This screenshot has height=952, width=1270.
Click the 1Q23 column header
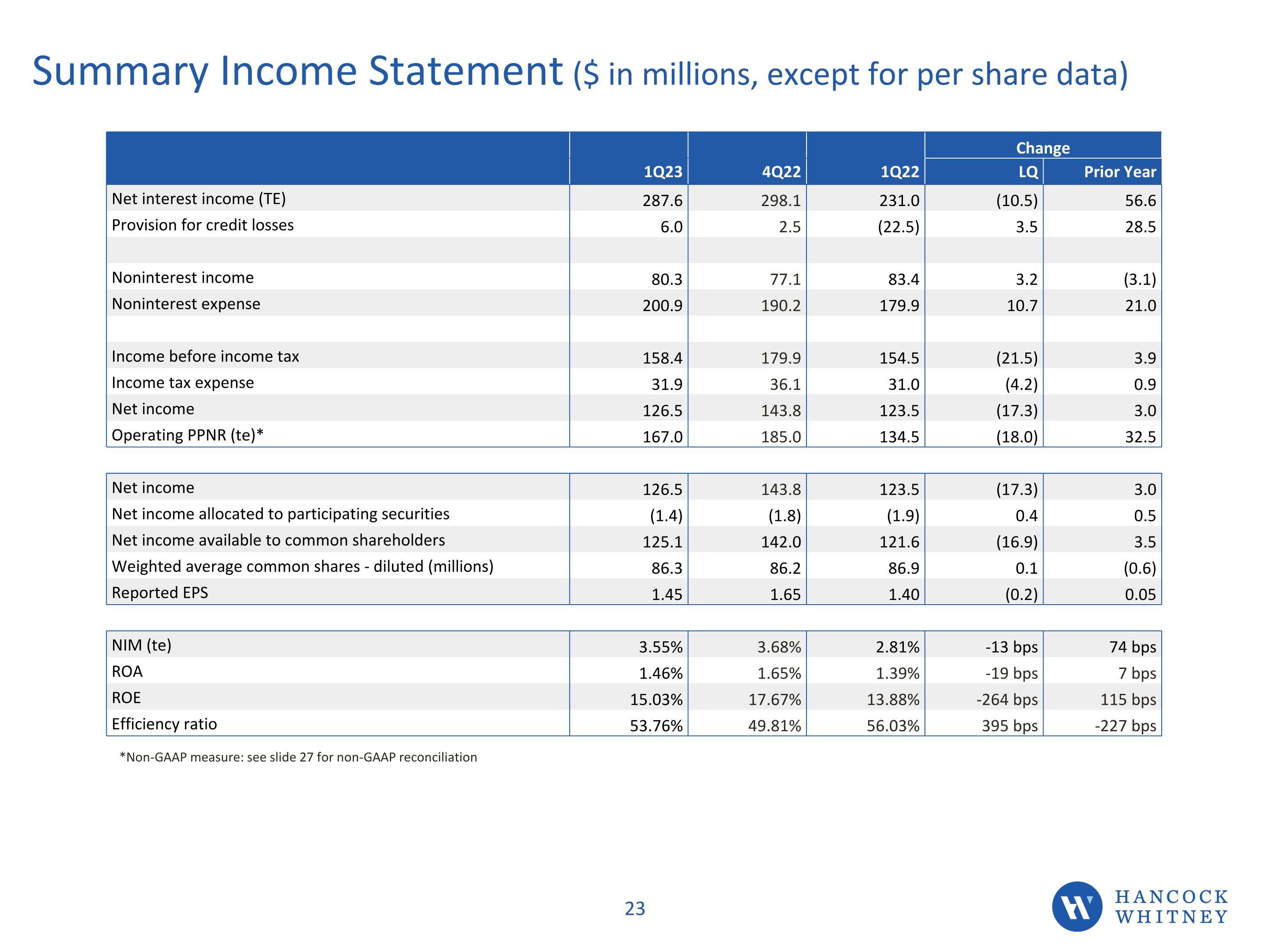tap(663, 172)
